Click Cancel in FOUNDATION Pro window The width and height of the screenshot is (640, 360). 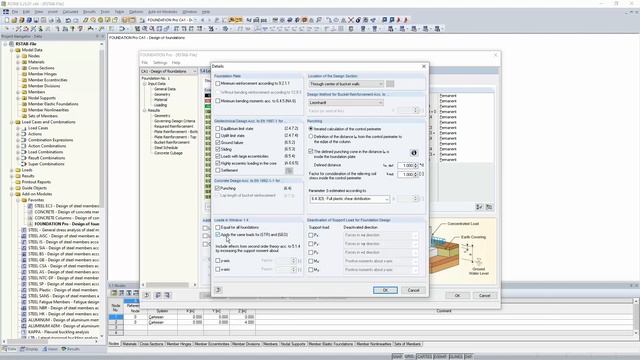[x=484, y=295]
